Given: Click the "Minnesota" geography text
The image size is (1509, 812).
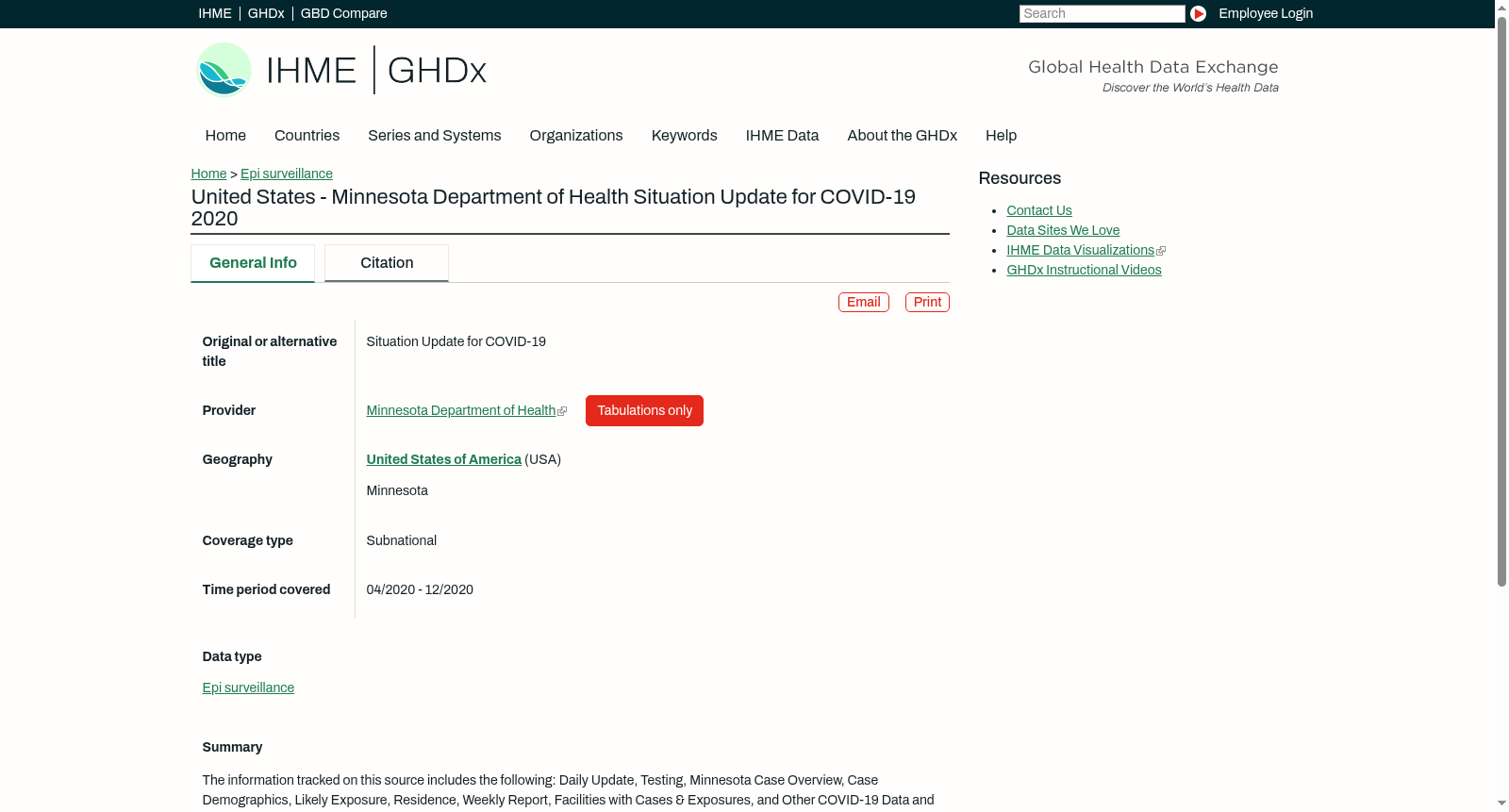Looking at the screenshot, I should [397, 490].
